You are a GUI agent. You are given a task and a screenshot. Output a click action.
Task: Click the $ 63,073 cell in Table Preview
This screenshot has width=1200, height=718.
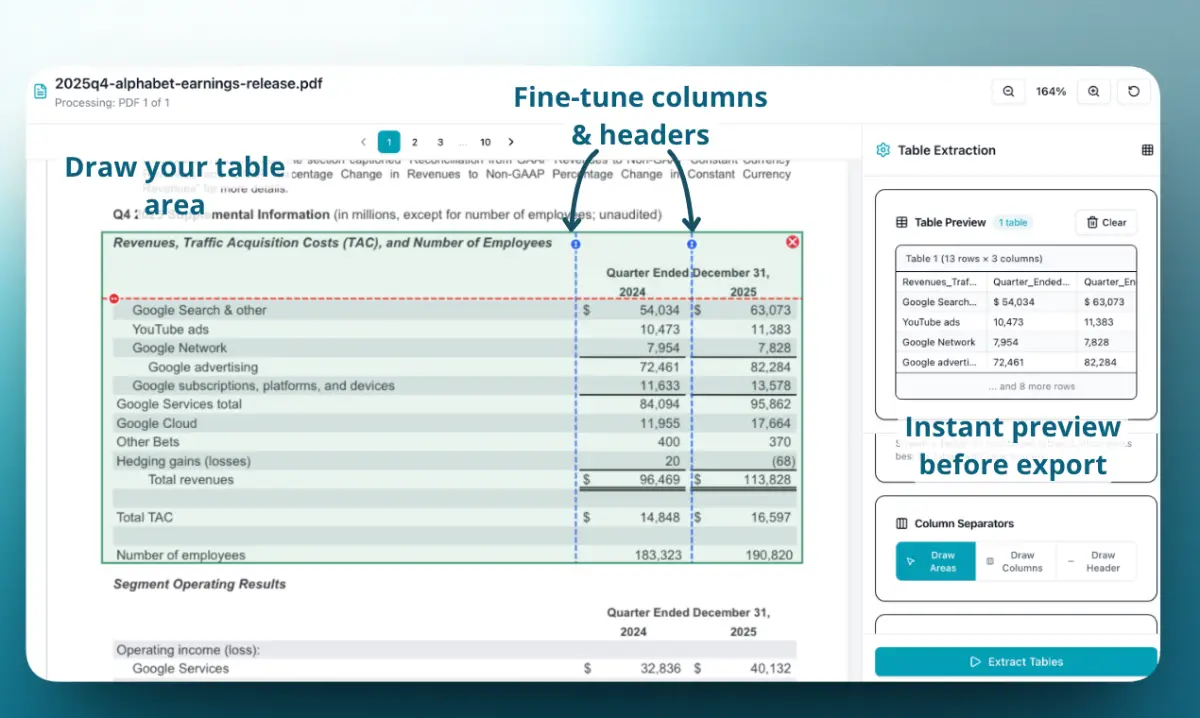pos(1104,302)
